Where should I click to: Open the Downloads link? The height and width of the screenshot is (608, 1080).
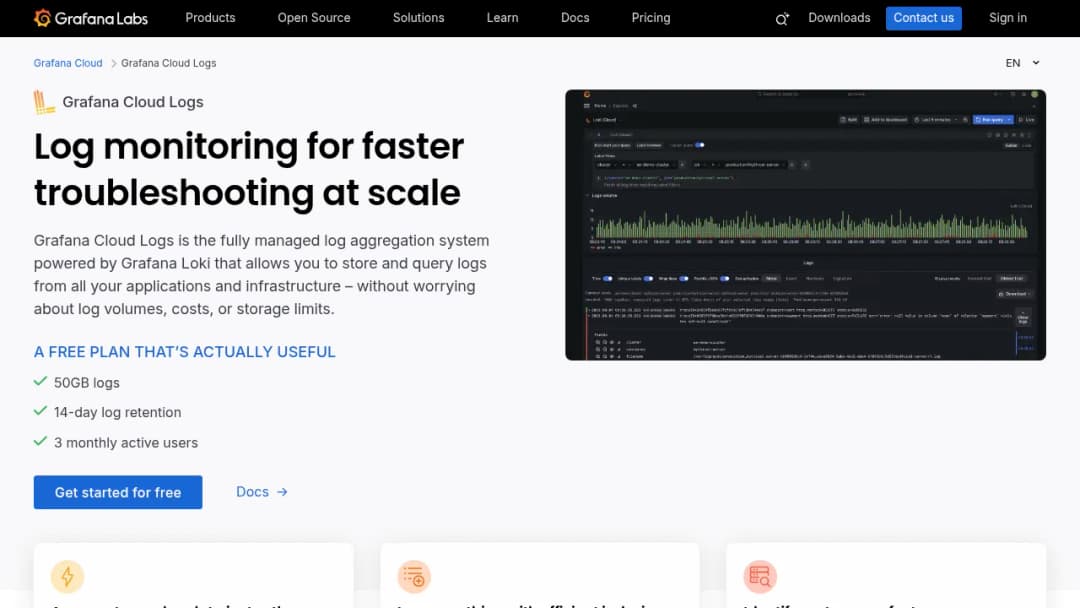click(x=839, y=18)
